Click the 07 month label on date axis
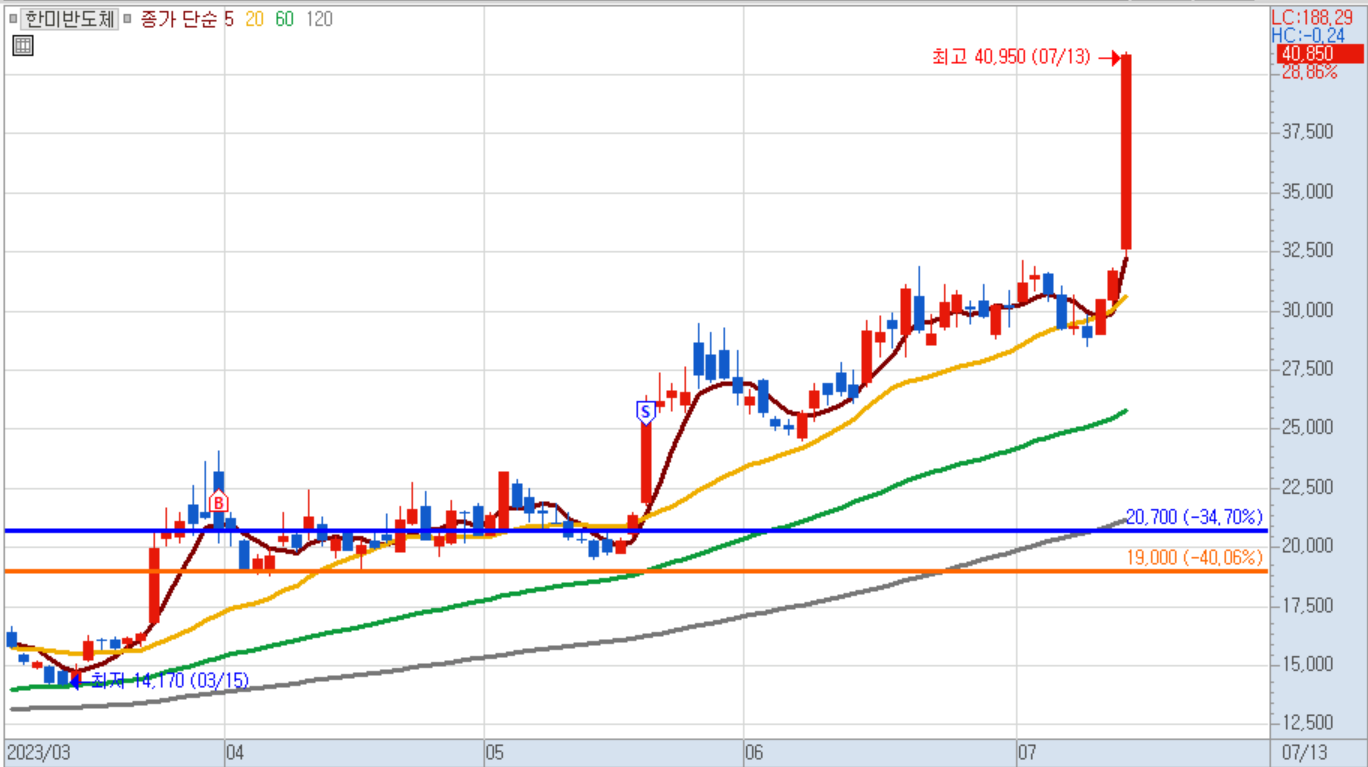The height and width of the screenshot is (767, 1368). [1028, 752]
